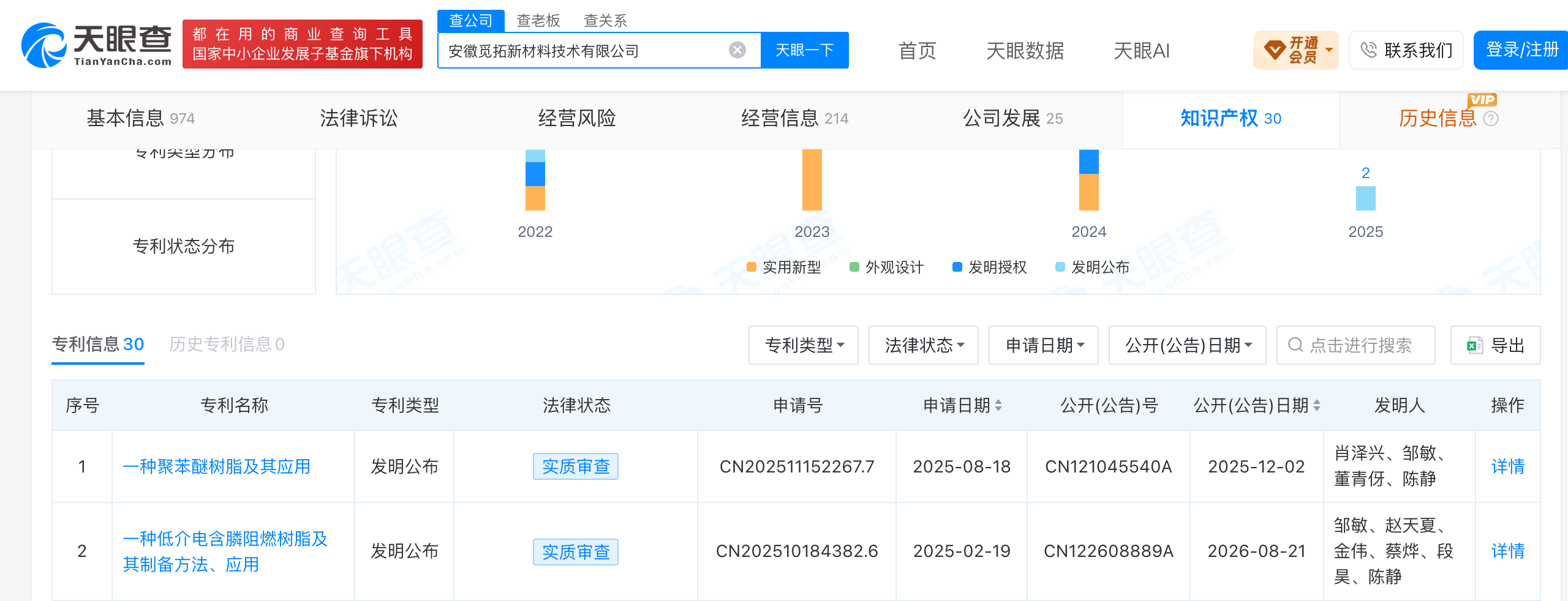Switch to the 查关系 search tab
The height and width of the screenshot is (601, 1568).
tap(606, 21)
